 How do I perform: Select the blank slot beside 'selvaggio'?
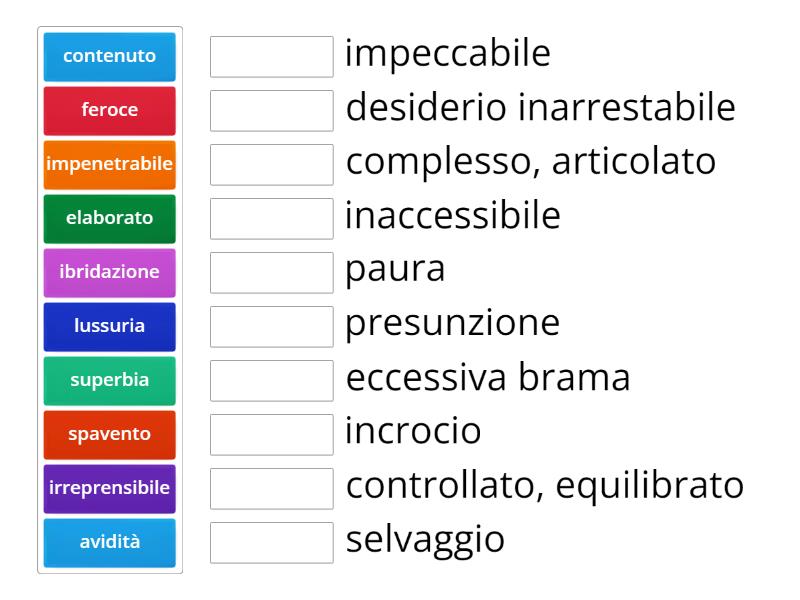pos(272,542)
